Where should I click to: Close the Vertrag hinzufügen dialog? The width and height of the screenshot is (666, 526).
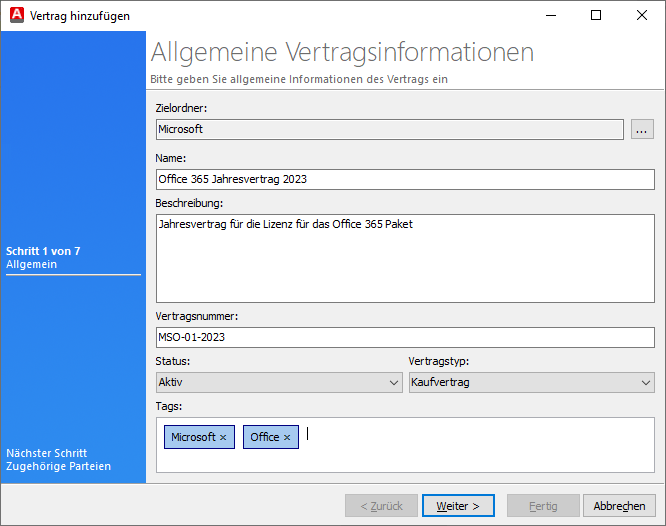point(642,15)
